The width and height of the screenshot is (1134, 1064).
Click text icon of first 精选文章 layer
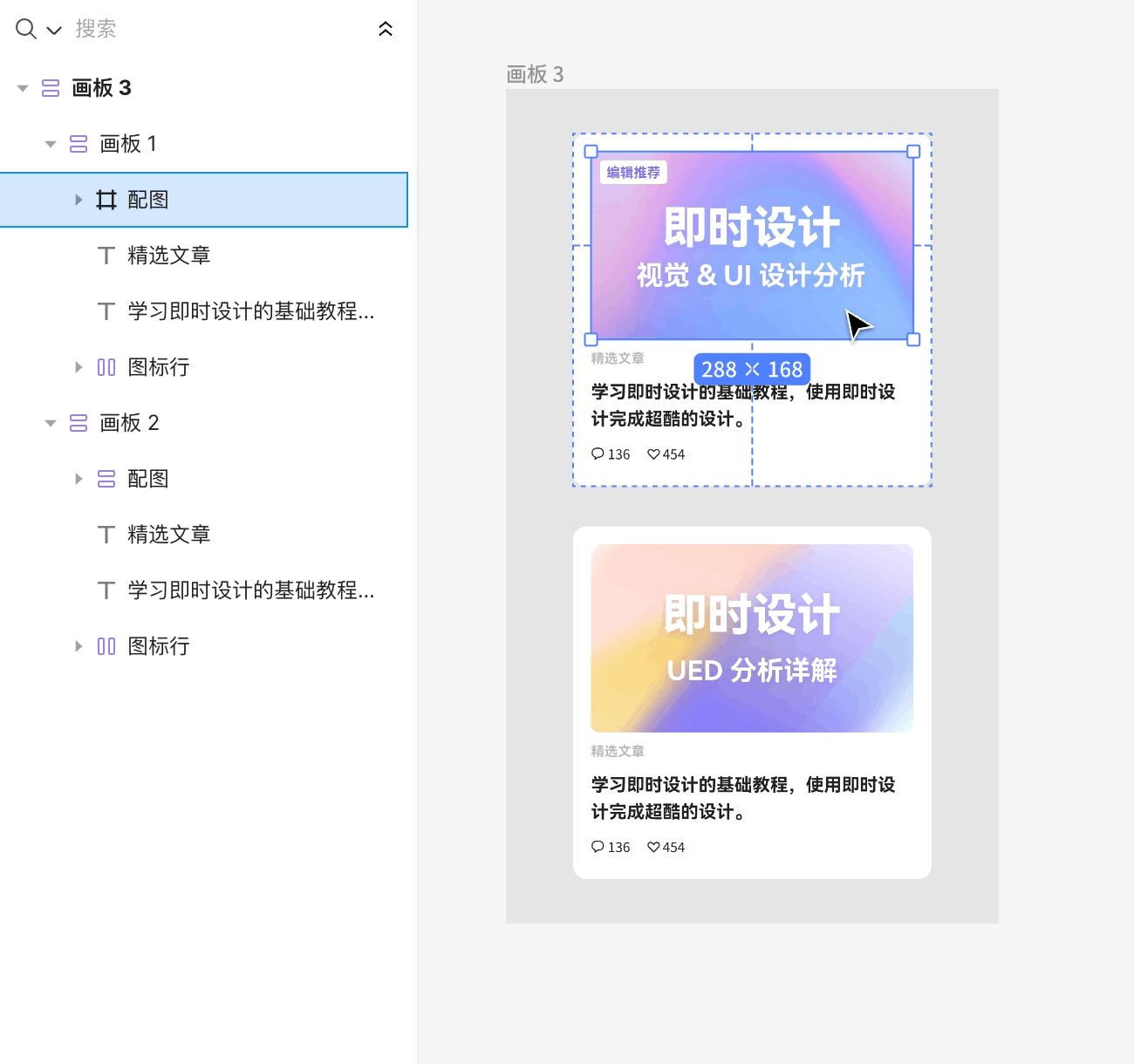pos(106,256)
